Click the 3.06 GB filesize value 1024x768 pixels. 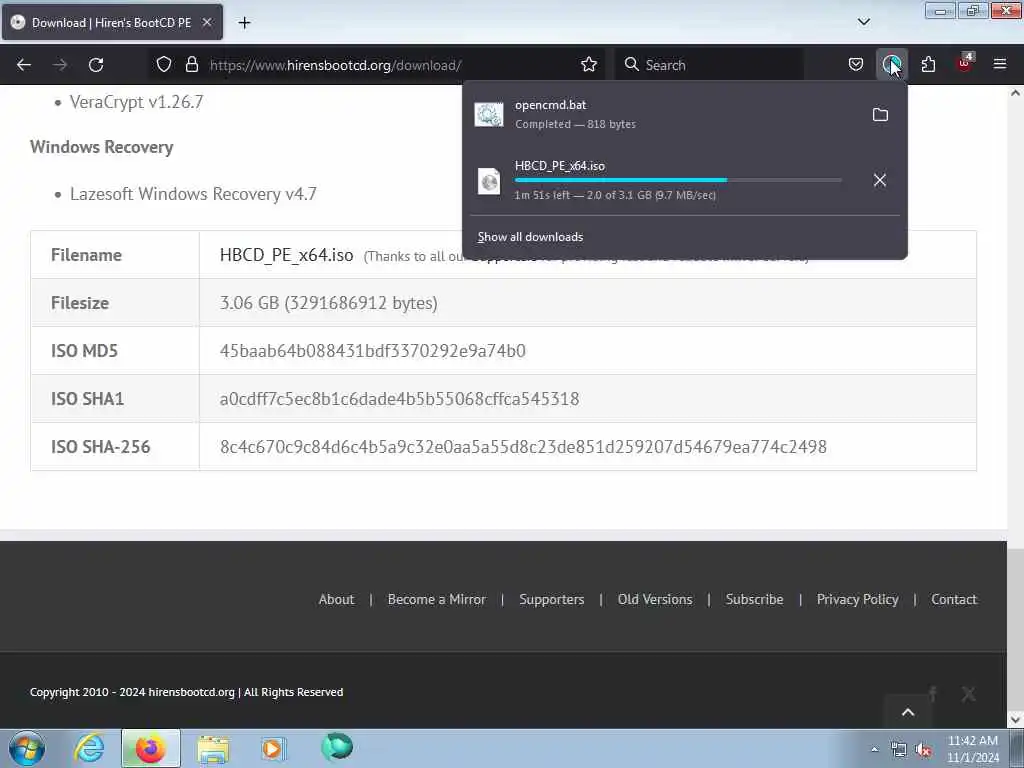[x=328, y=303]
